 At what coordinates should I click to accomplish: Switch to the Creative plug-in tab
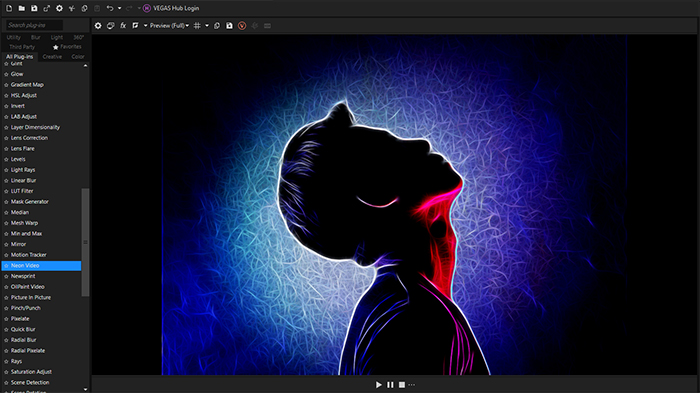pos(52,57)
